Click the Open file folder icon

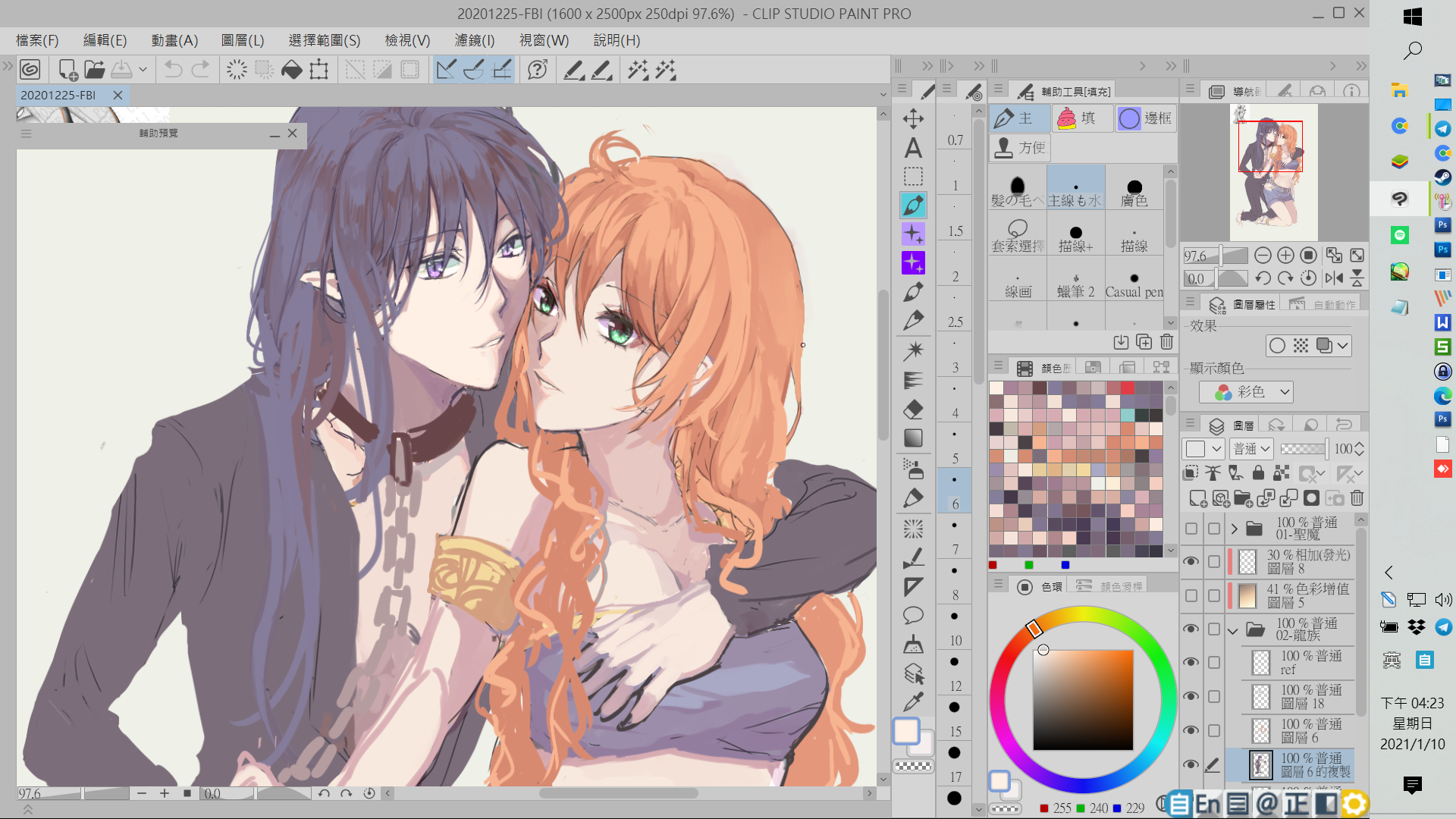click(x=95, y=71)
